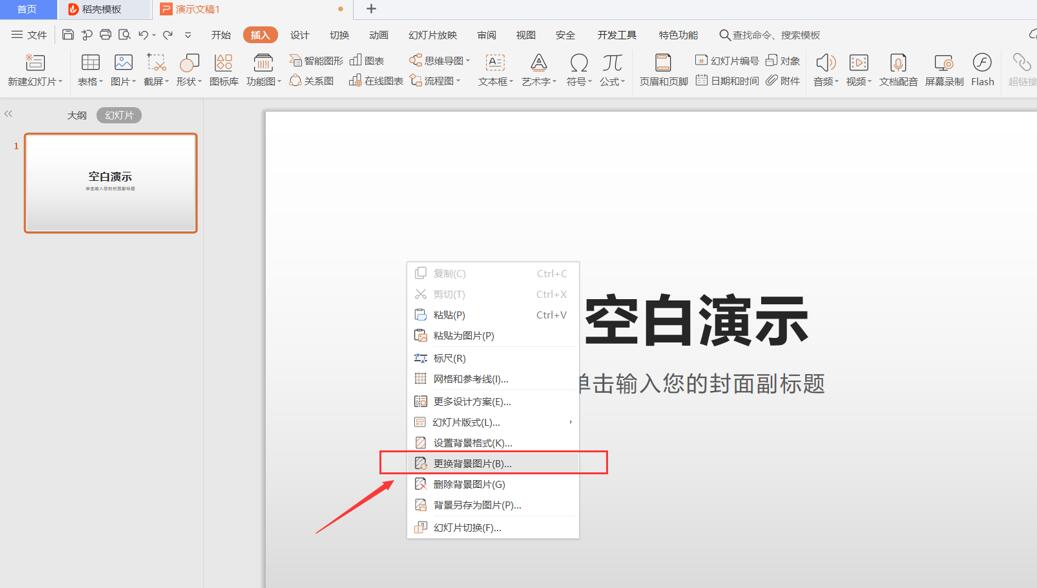Viewport: 1037px width, 588px height.
Task: Click the Mind Map (思维导图) icon
Action: 439,61
